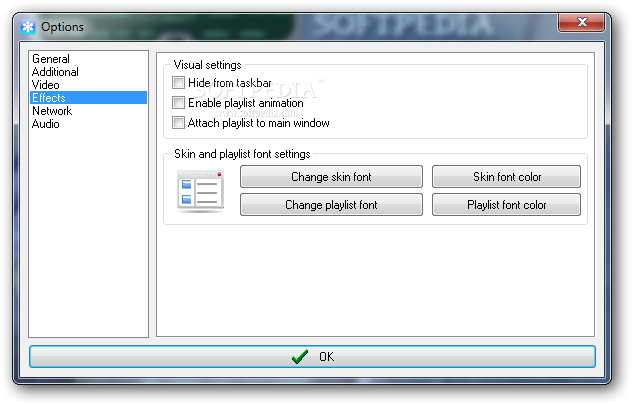Select the Effects category in the list
Image resolution: width=632 pixels, height=405 pixels.
(x=88, y=98)
